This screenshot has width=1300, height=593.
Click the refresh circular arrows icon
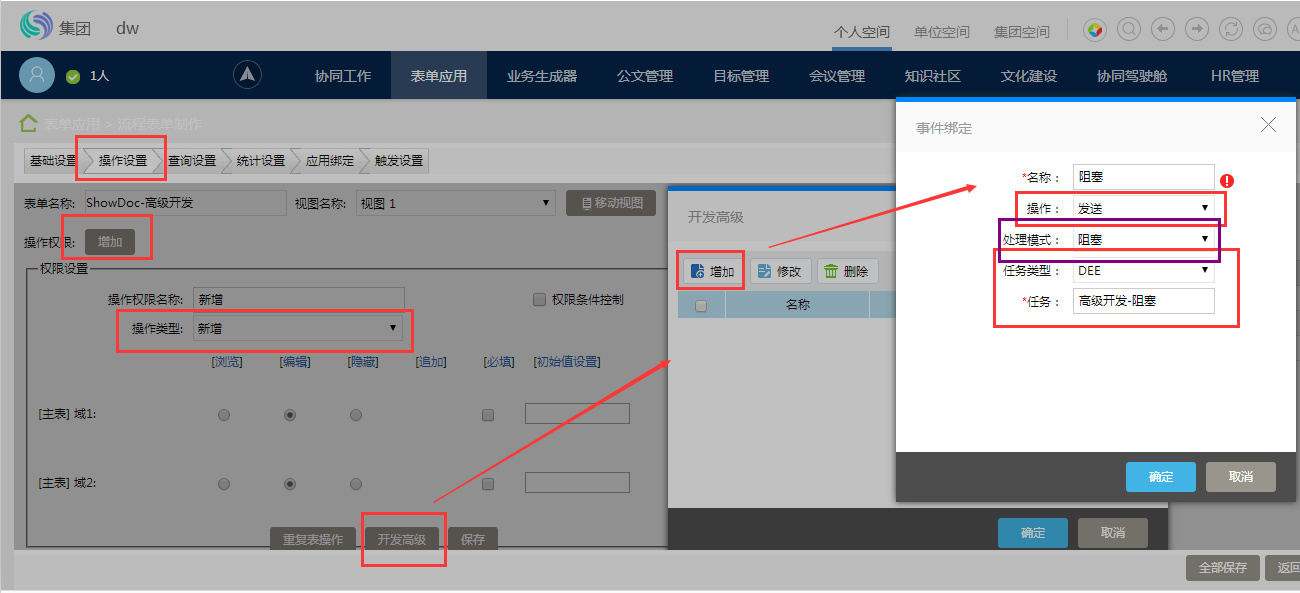1231,29
